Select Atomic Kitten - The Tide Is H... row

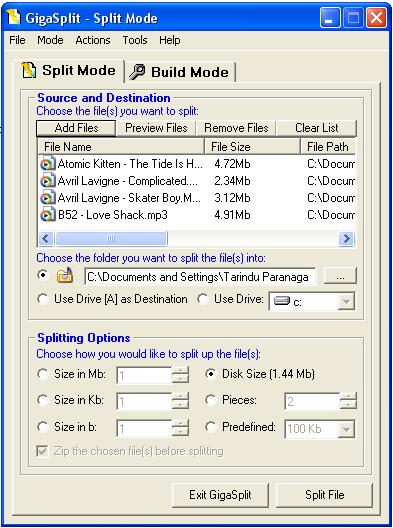coord(197,164)
